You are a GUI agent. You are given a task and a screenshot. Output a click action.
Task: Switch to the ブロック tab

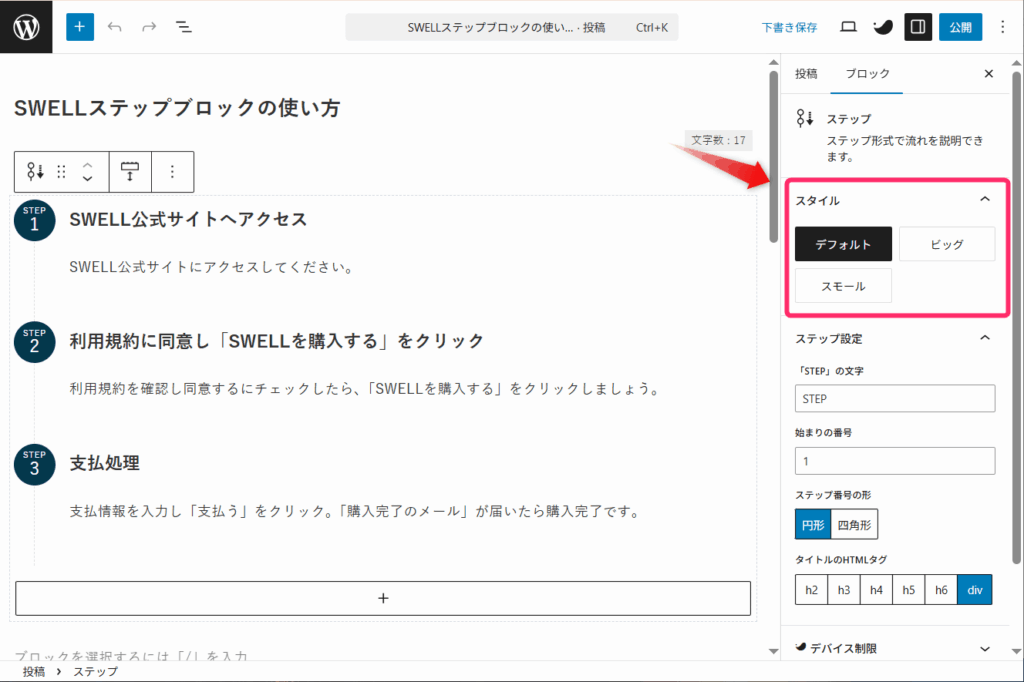[867, 74]
